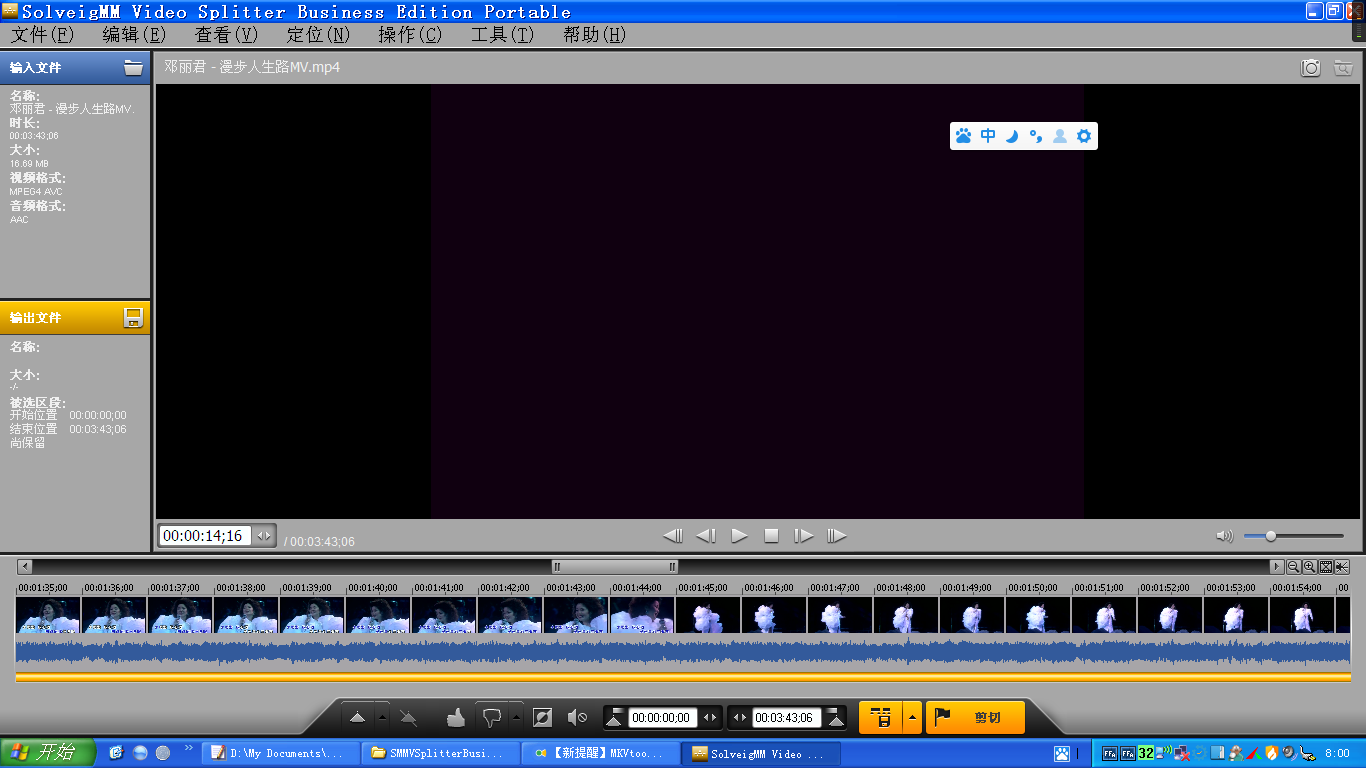Select thumbnail at 00:01:45;00 on timeline
Image resolution: width=1366 pixels, height=768 pixels.
708,615
